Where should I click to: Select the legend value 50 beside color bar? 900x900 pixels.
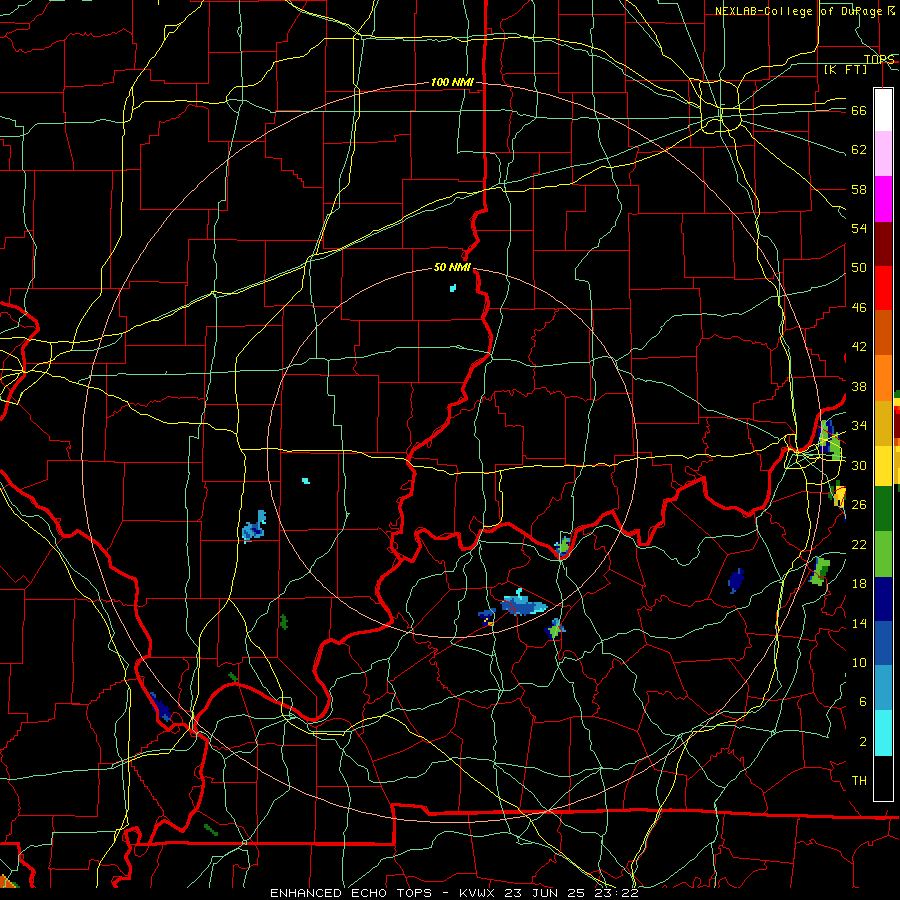coord(859,268)
